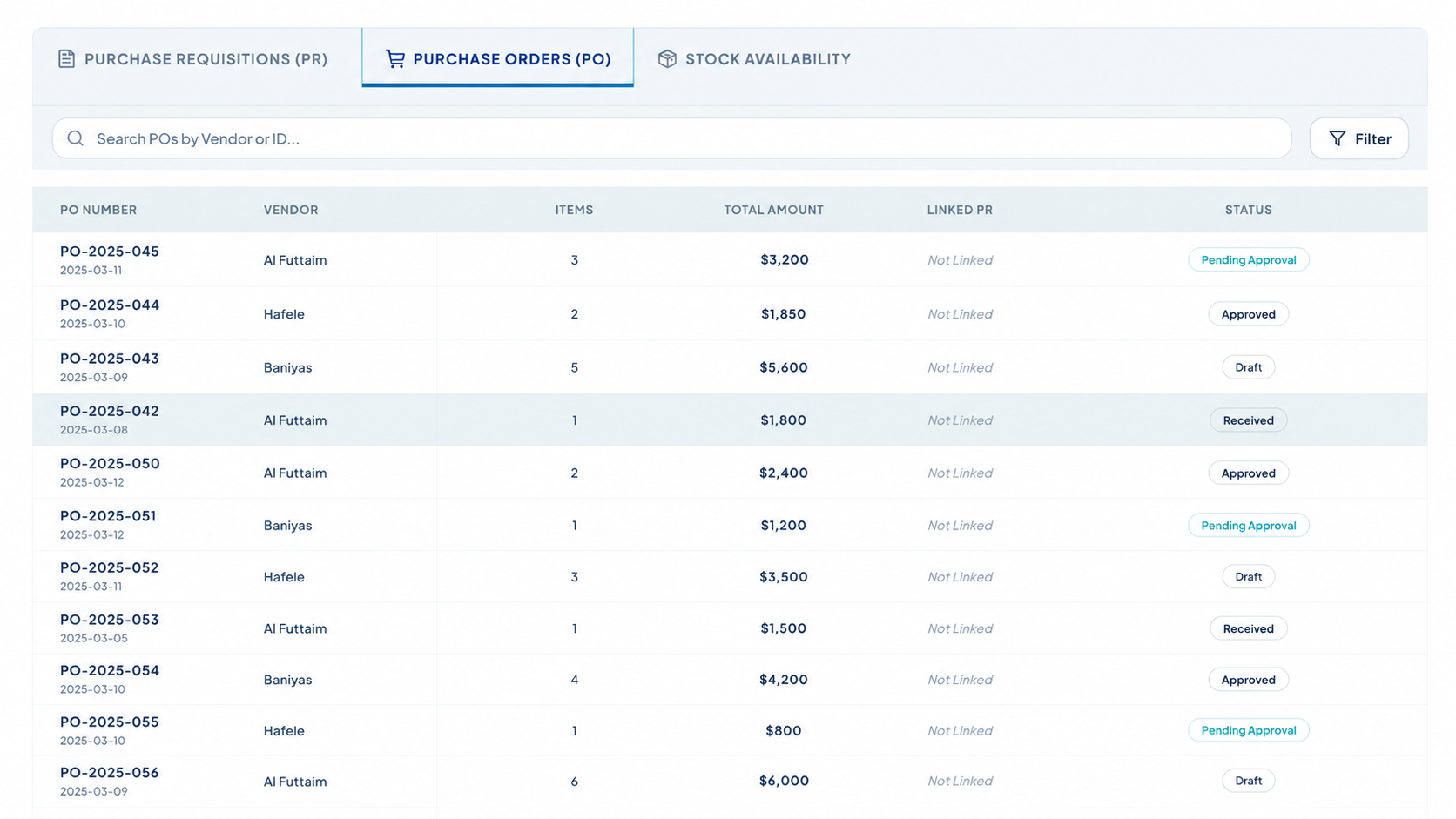1456x819 pixels.
Task: Open order PO-2025-054
Action: tap(110, 670)
